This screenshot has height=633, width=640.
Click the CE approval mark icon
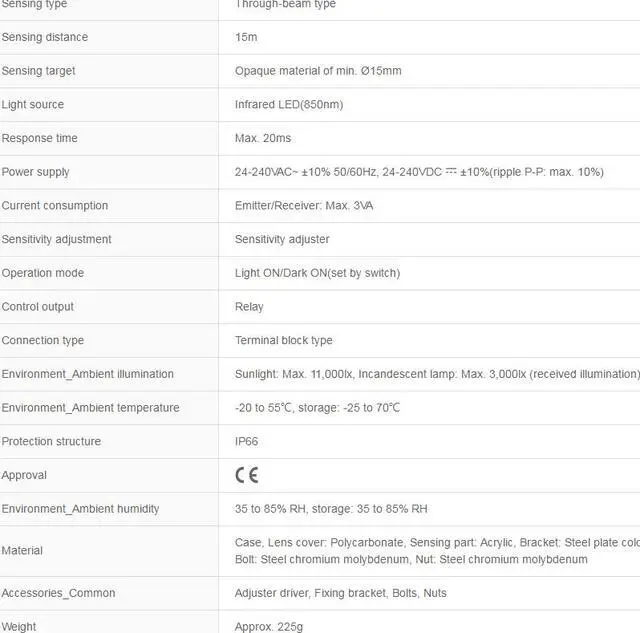click(x=246, y=475)
